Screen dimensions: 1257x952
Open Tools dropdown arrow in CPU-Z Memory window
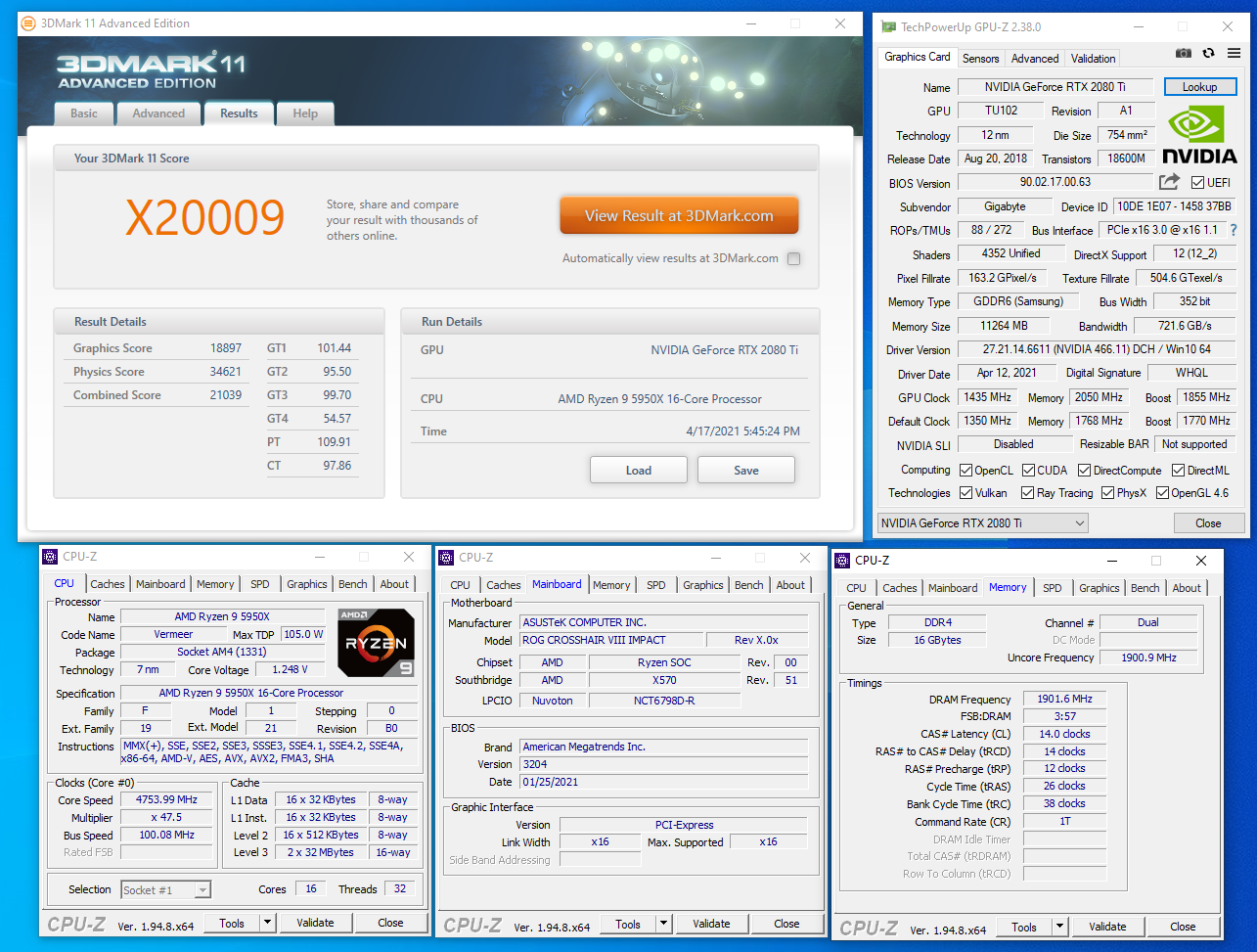[x=1059, y=927]
